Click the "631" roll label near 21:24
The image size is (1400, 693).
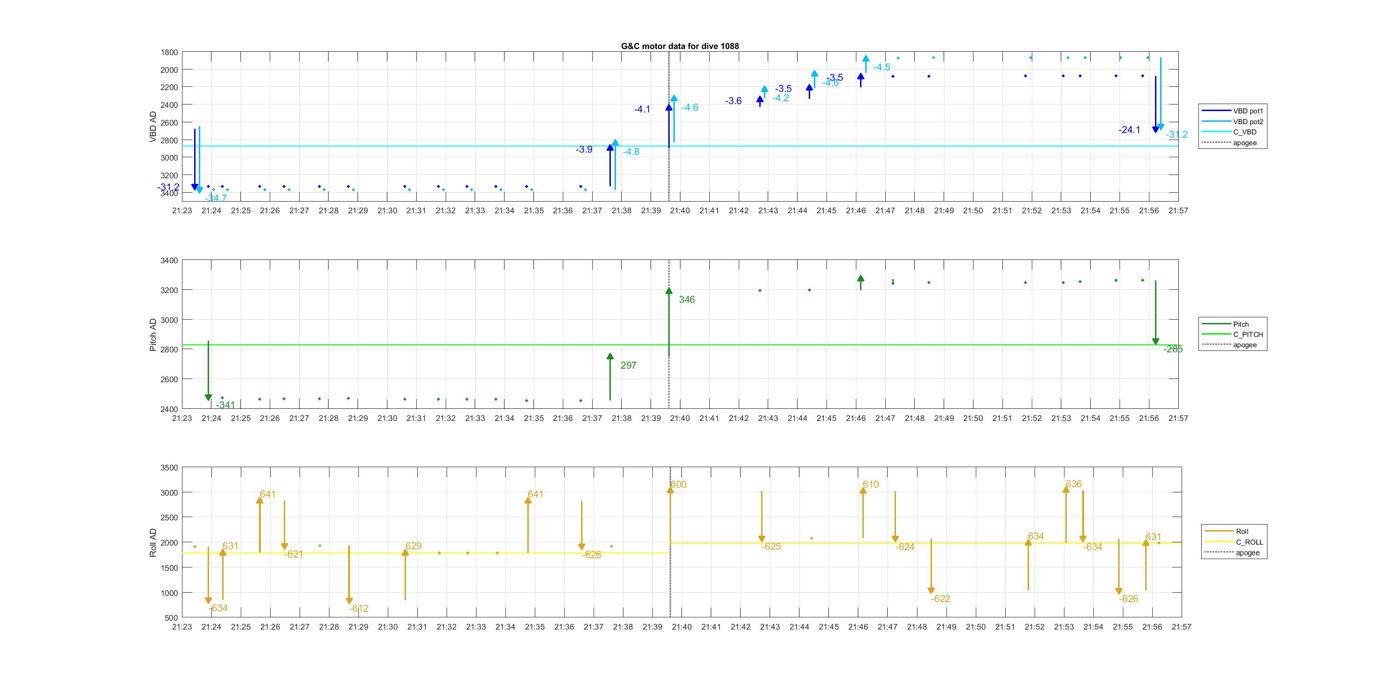point(230,546)
